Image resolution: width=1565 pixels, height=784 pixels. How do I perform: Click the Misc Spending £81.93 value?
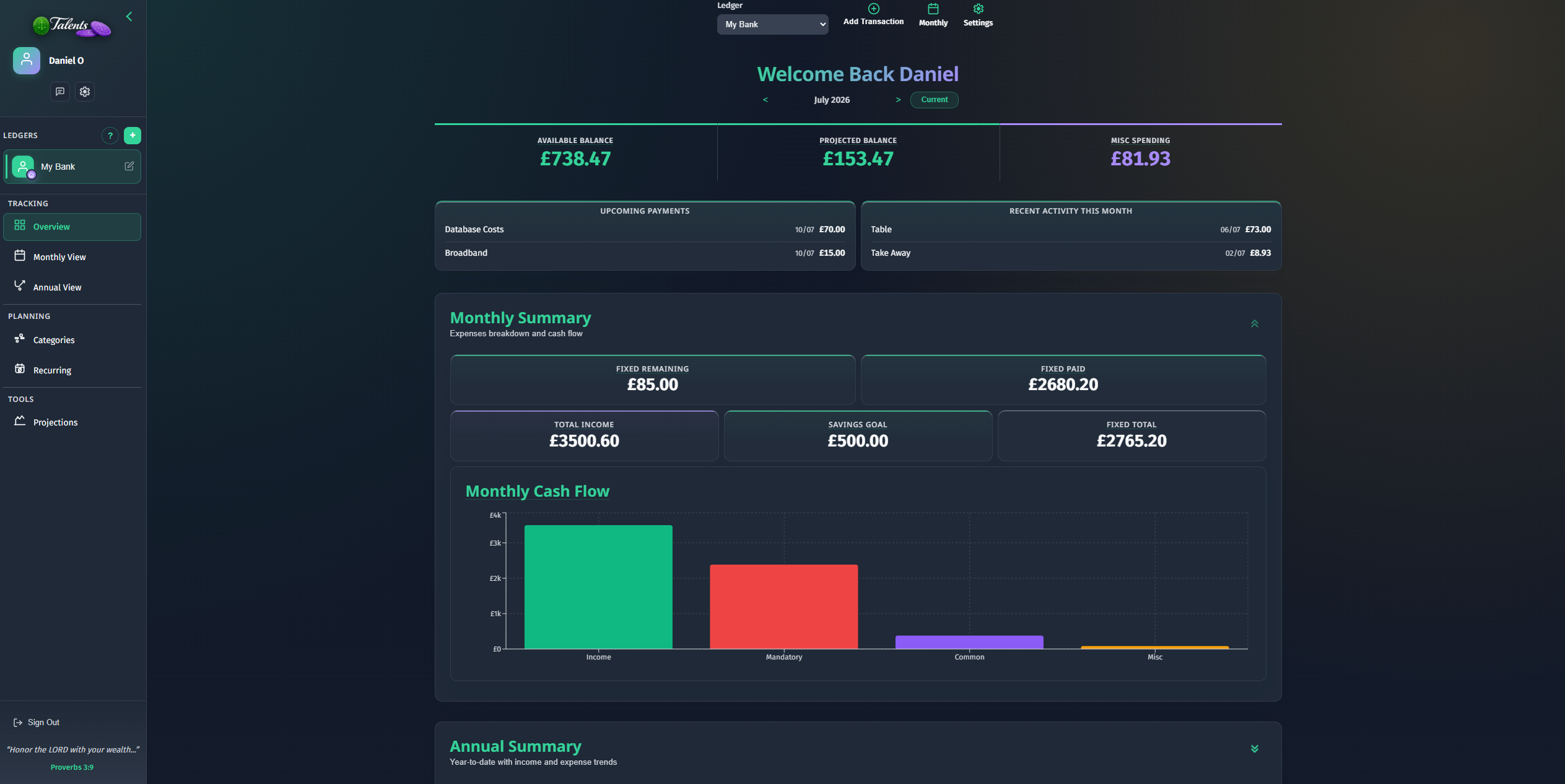coord(1140,159)
